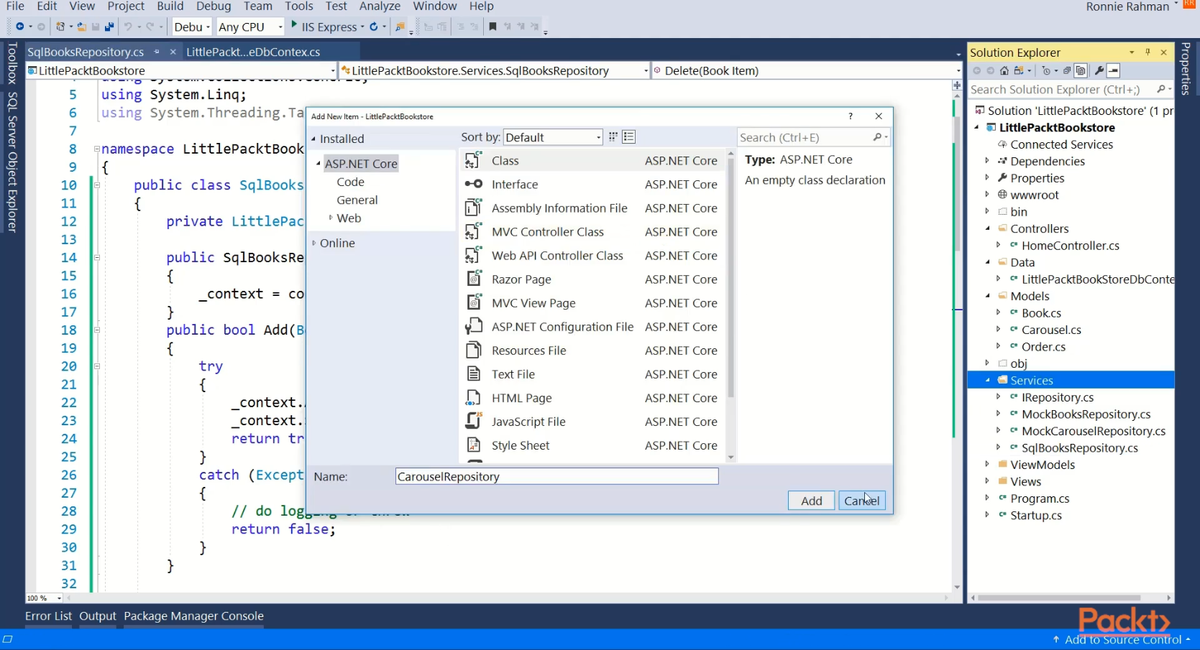Open the Package Manager Console tab

(x=194, y=616)
